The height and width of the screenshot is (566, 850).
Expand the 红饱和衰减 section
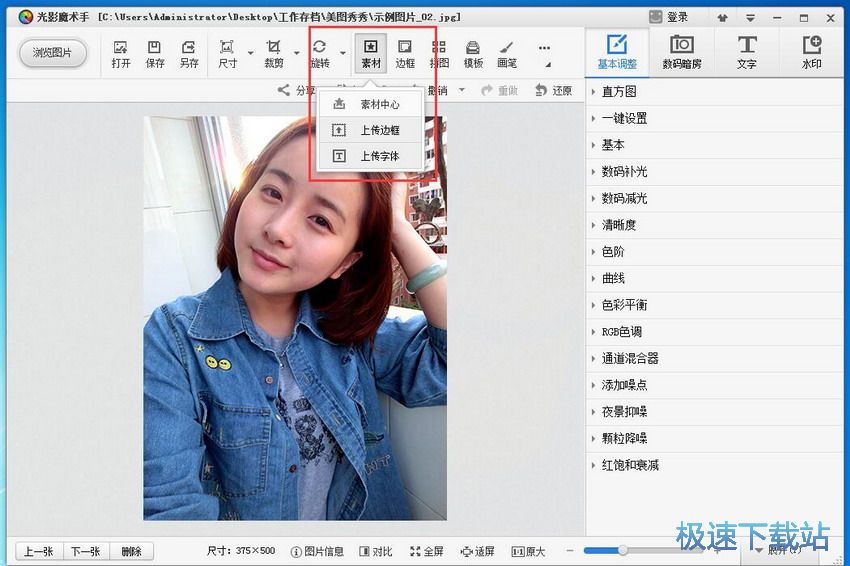pos(714,465)
